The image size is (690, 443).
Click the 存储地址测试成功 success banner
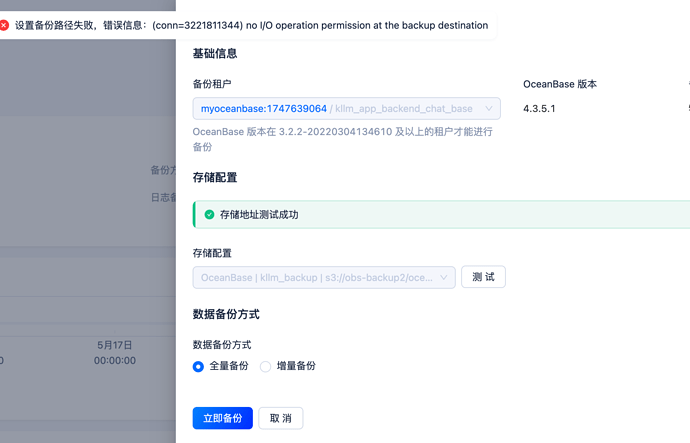[441, 215]
